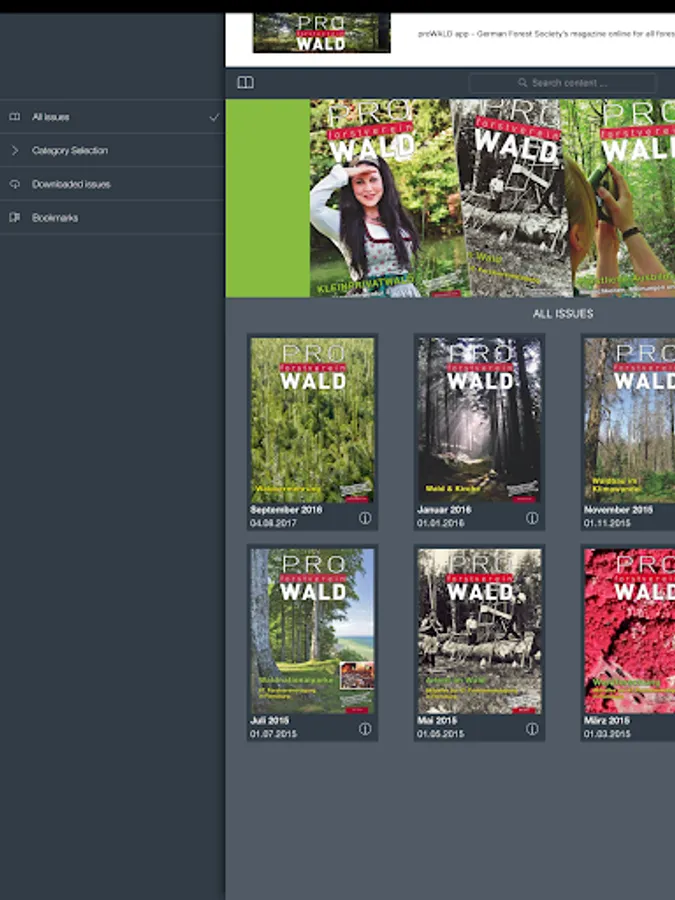
Task: Click the März 2015 title text
Action: [607, 720]
